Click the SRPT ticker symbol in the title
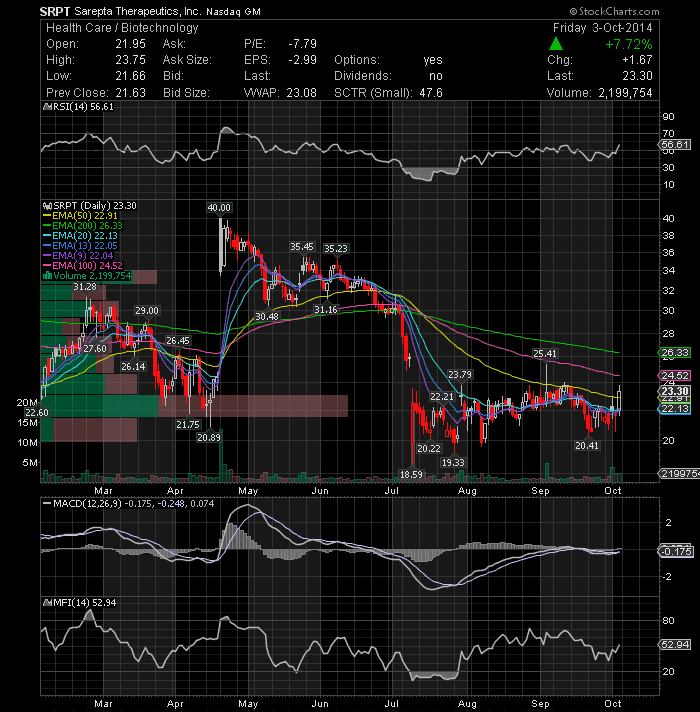Image resolution: width=700 pixels, height=712 pixels. click(x=54, y=11)
